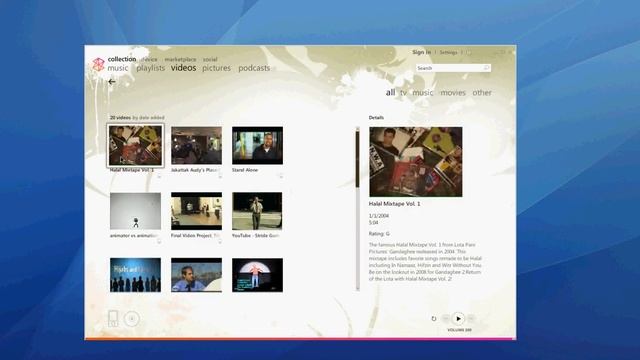640x360 pixels.
Task: Select the stage spotlight video thumbnail
Action: click(257, 275)
